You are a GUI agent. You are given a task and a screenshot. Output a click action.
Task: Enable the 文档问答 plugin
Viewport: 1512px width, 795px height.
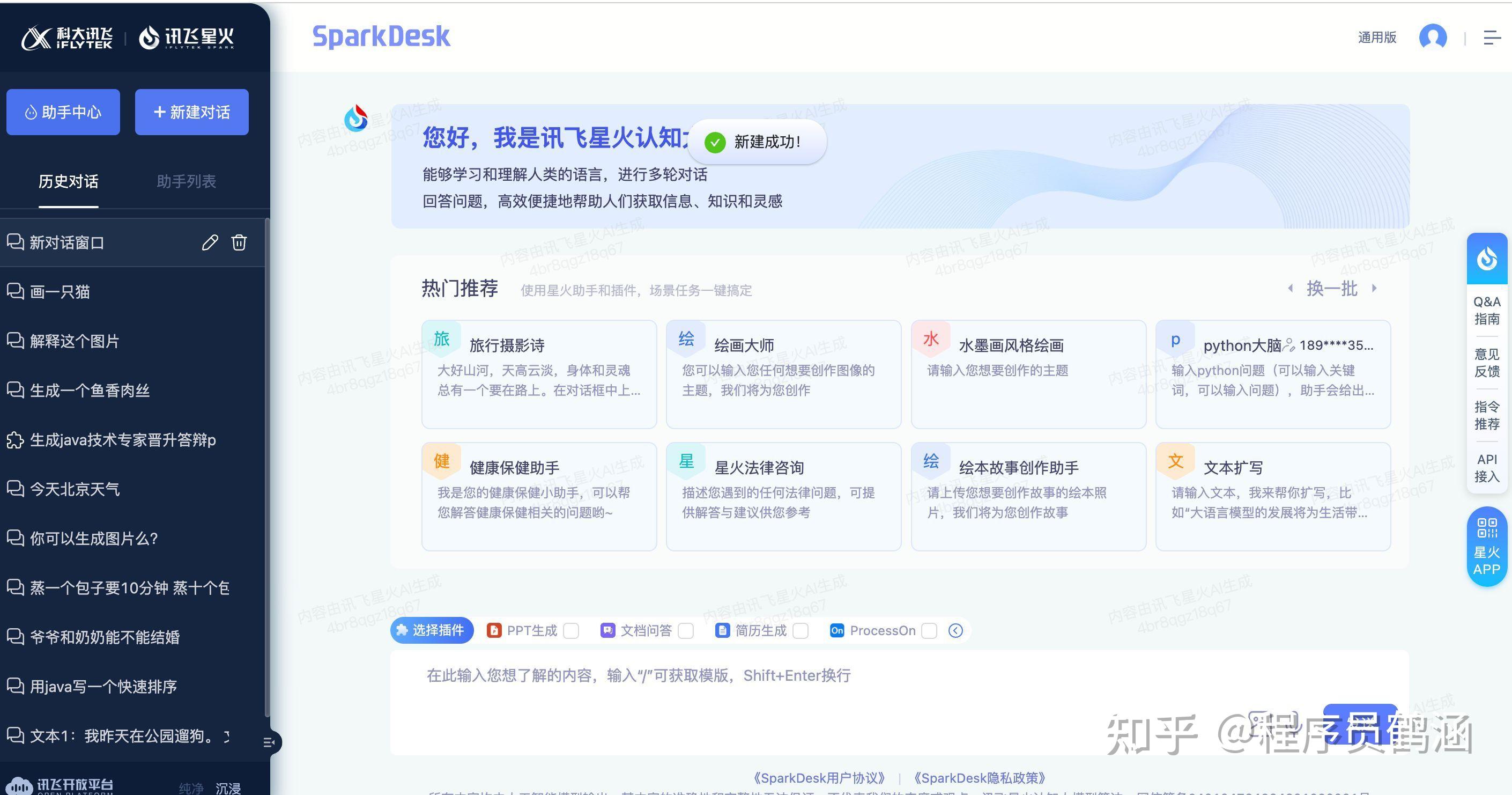[686, 630]
